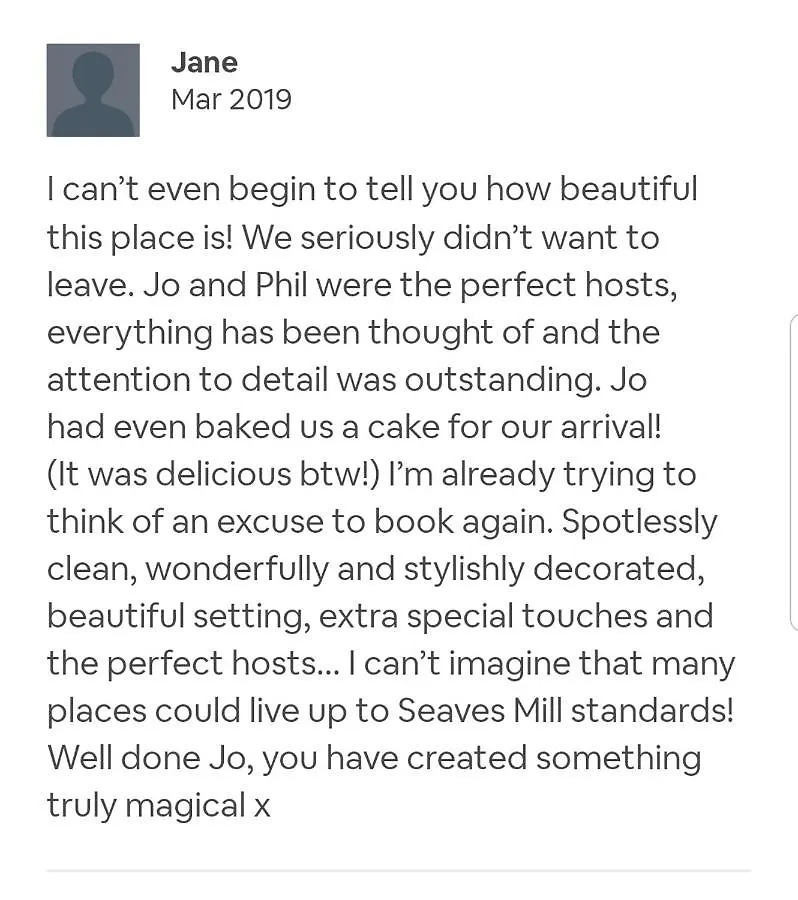Click Jane's default profile avatar
Image resolution: width=798 pixels, height=900 pixels.
(93, 90)
